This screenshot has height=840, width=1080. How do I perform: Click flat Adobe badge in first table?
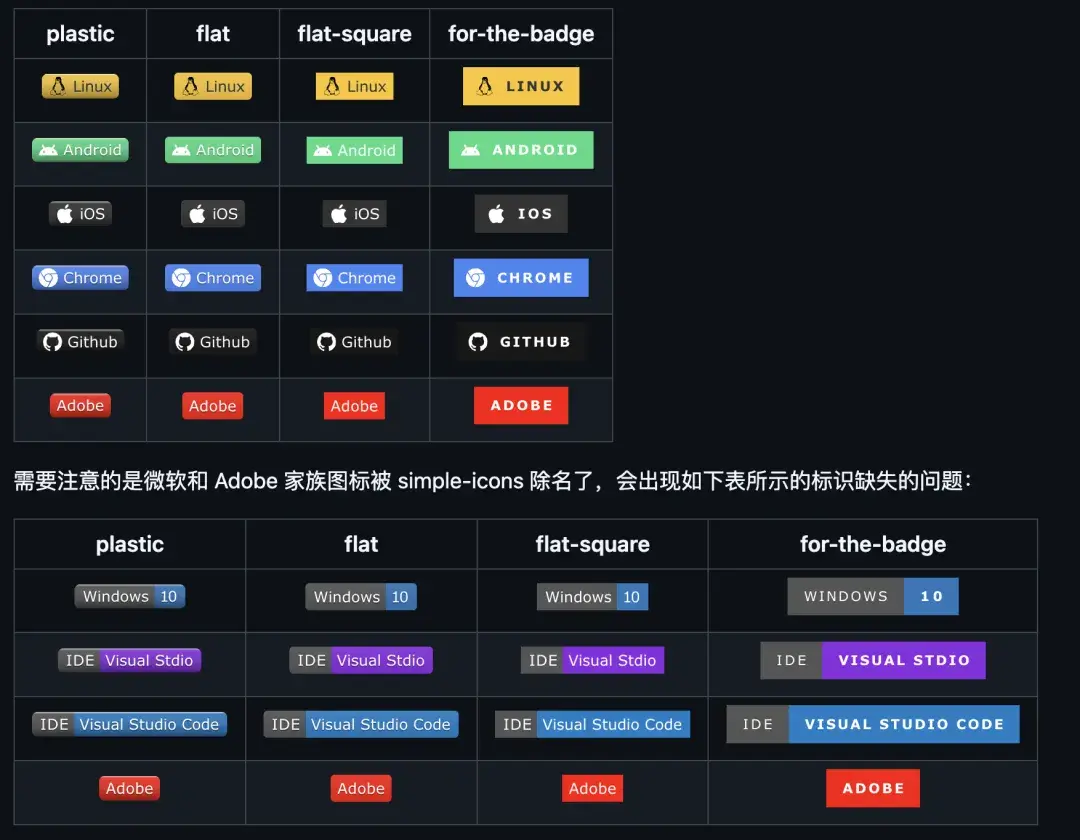click(213, 406)
